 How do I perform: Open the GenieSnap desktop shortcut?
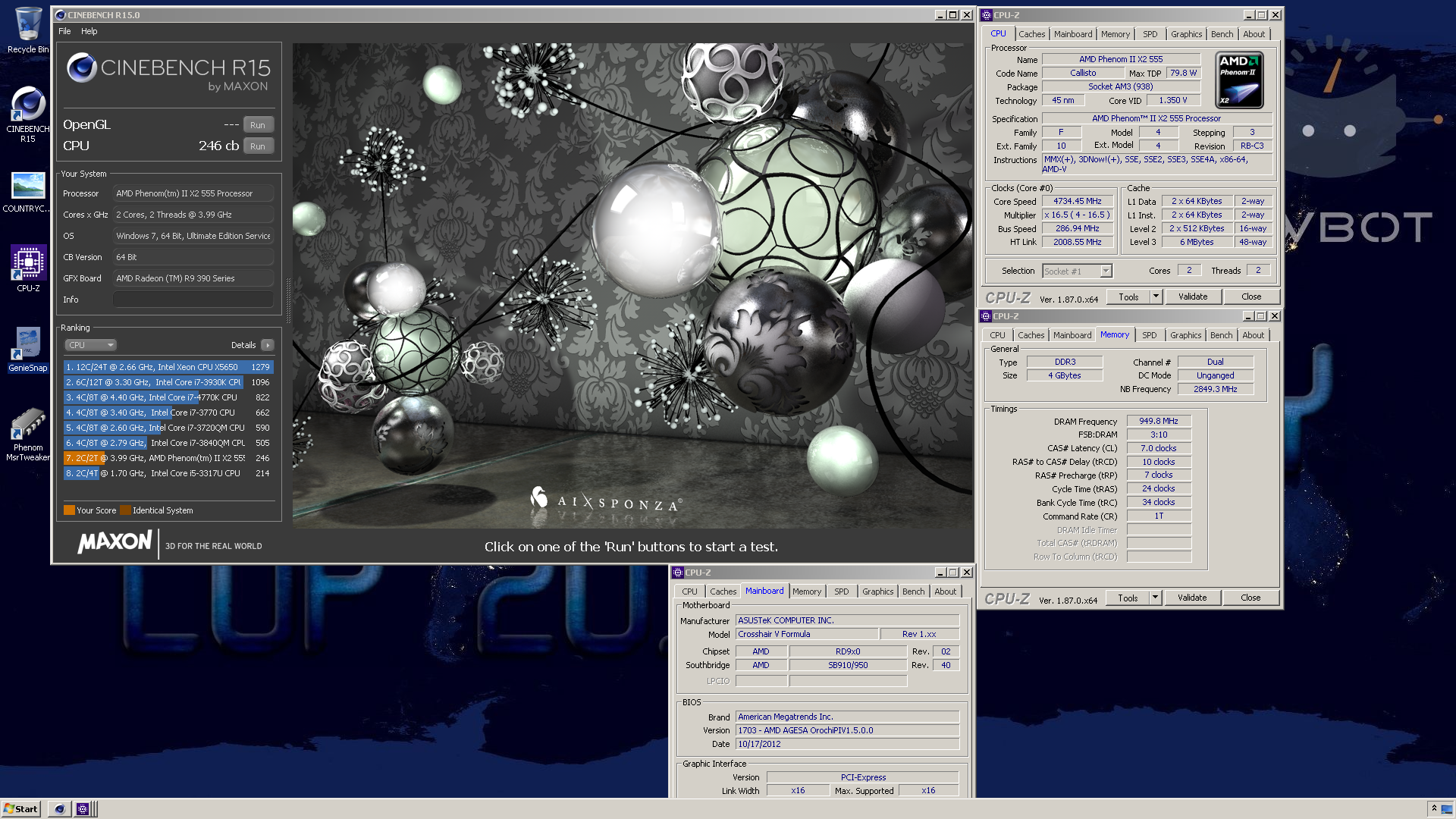click(x=28, y=349)
